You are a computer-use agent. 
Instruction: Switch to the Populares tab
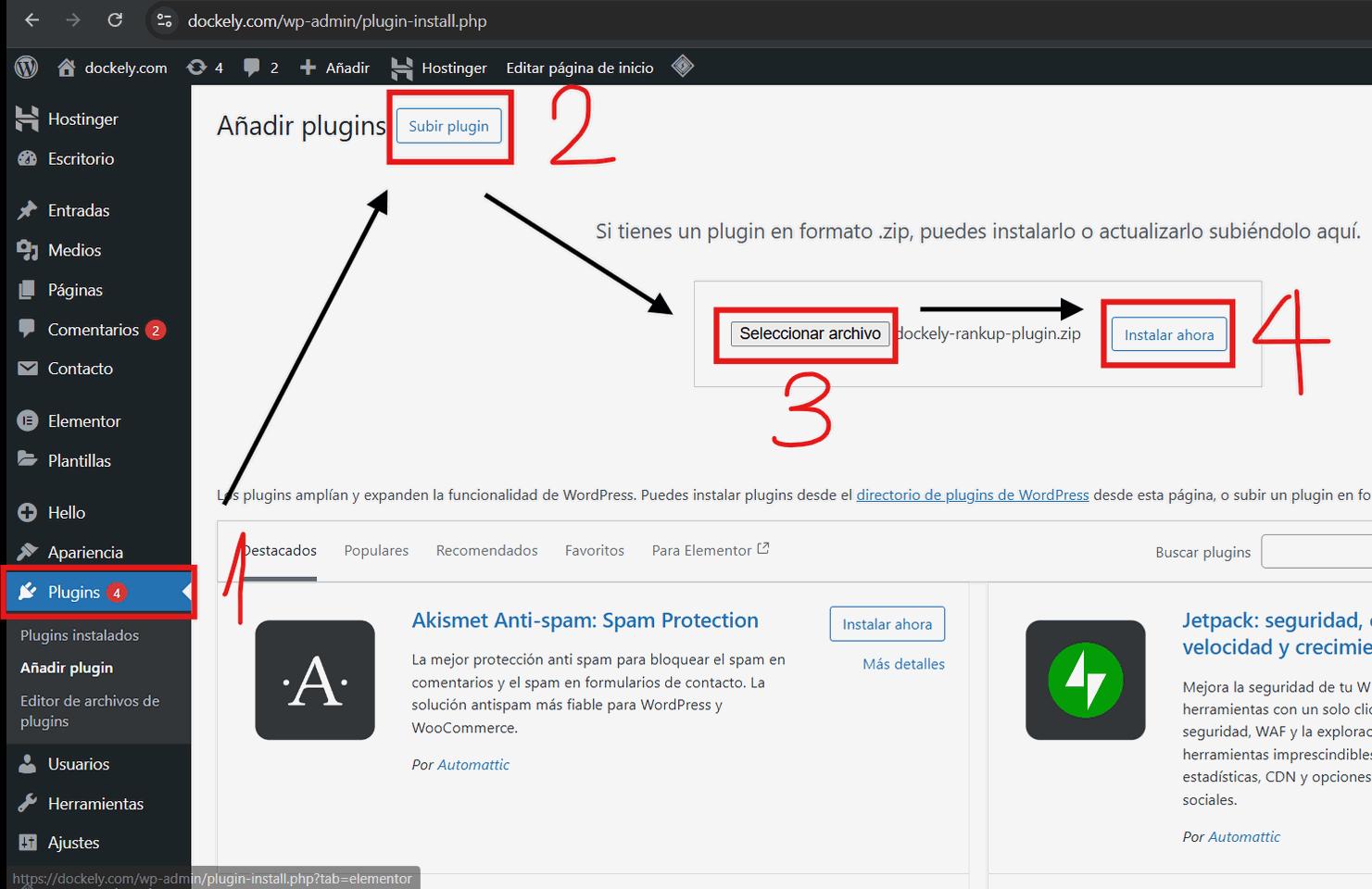pos(376,551)
